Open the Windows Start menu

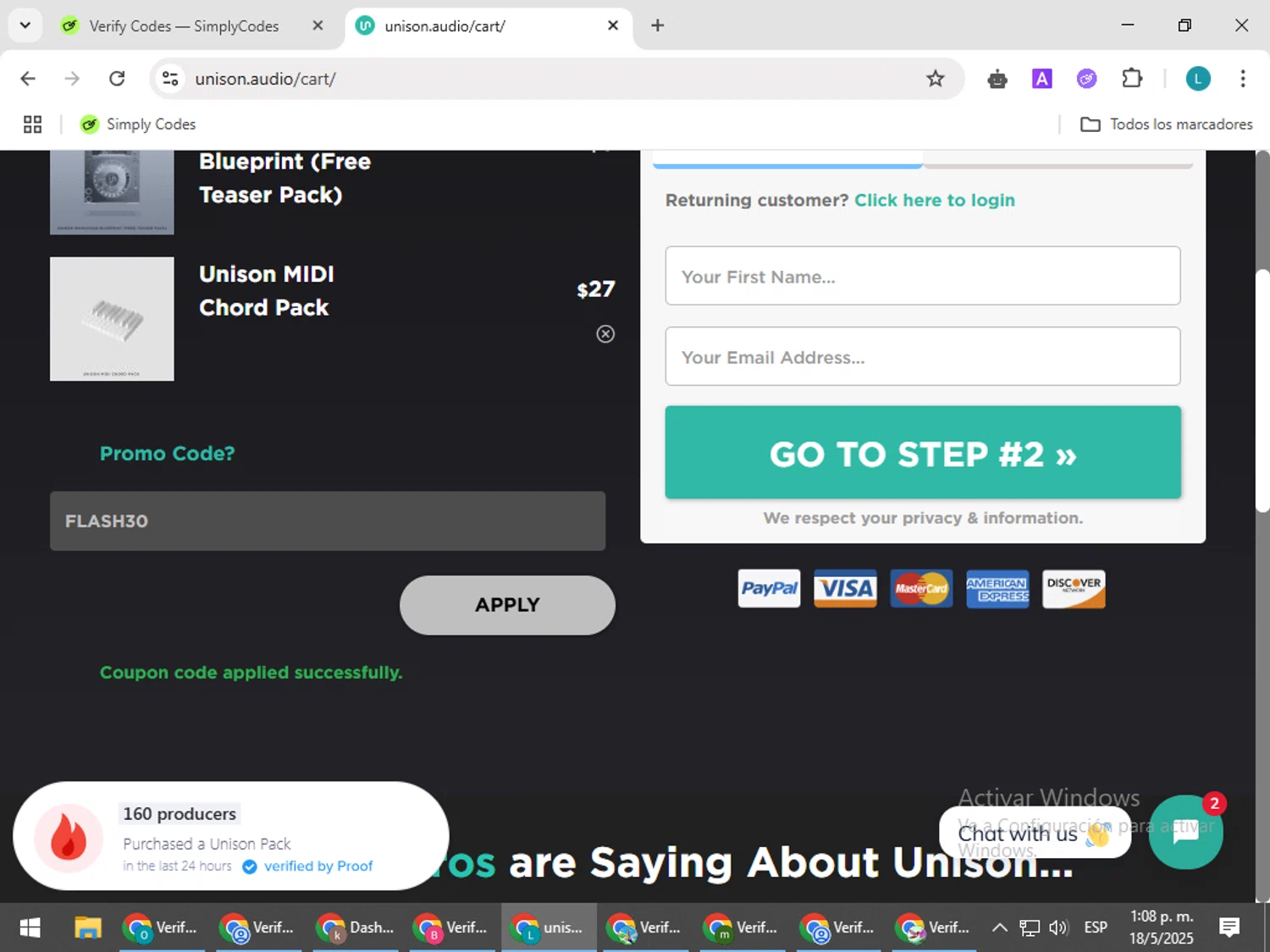coord(30,927)
